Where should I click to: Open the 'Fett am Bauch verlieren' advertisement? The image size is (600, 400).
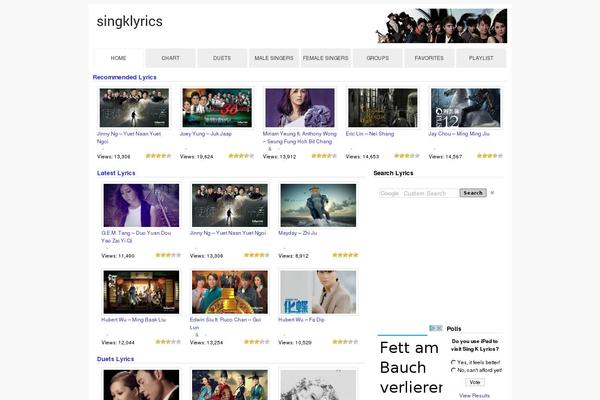(410, 367)
